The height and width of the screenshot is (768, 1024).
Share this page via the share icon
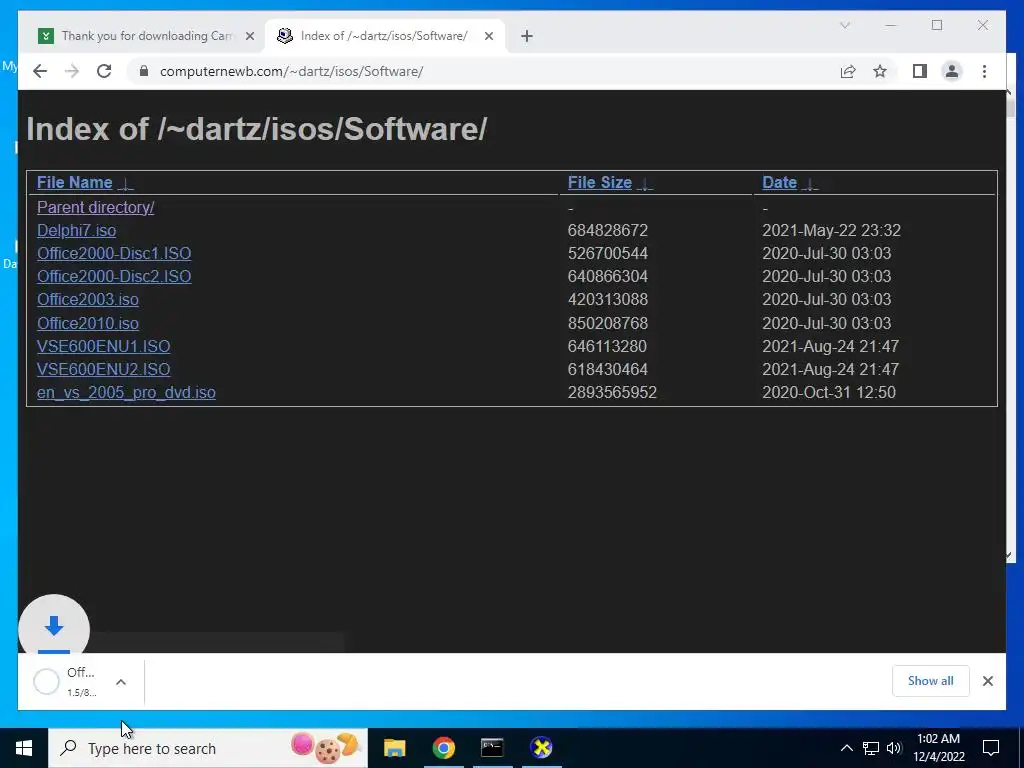pyautogui.click(x=848, y=71)
